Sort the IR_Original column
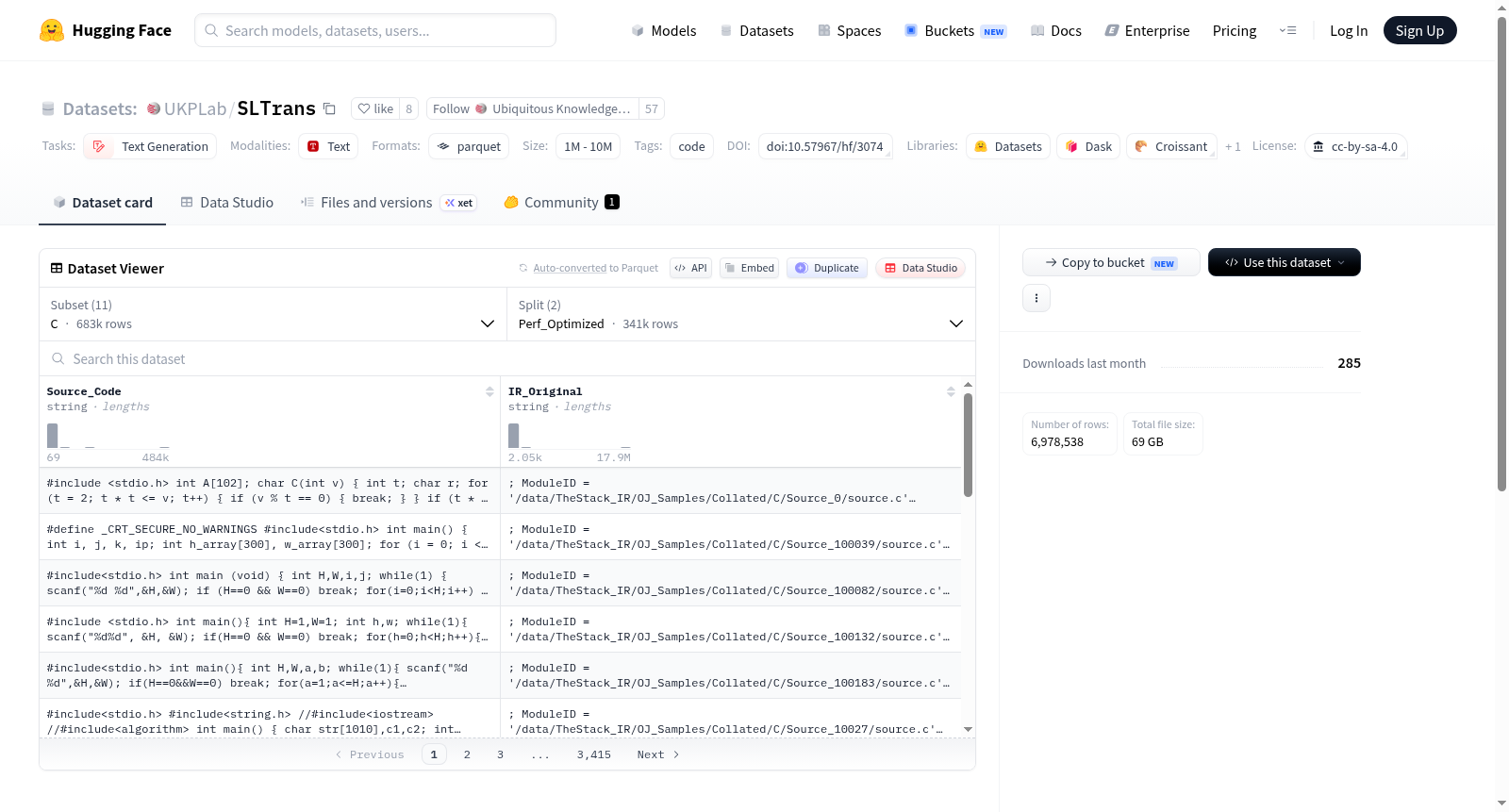This screenshot has height=812, width=1509. click(951, 391)
